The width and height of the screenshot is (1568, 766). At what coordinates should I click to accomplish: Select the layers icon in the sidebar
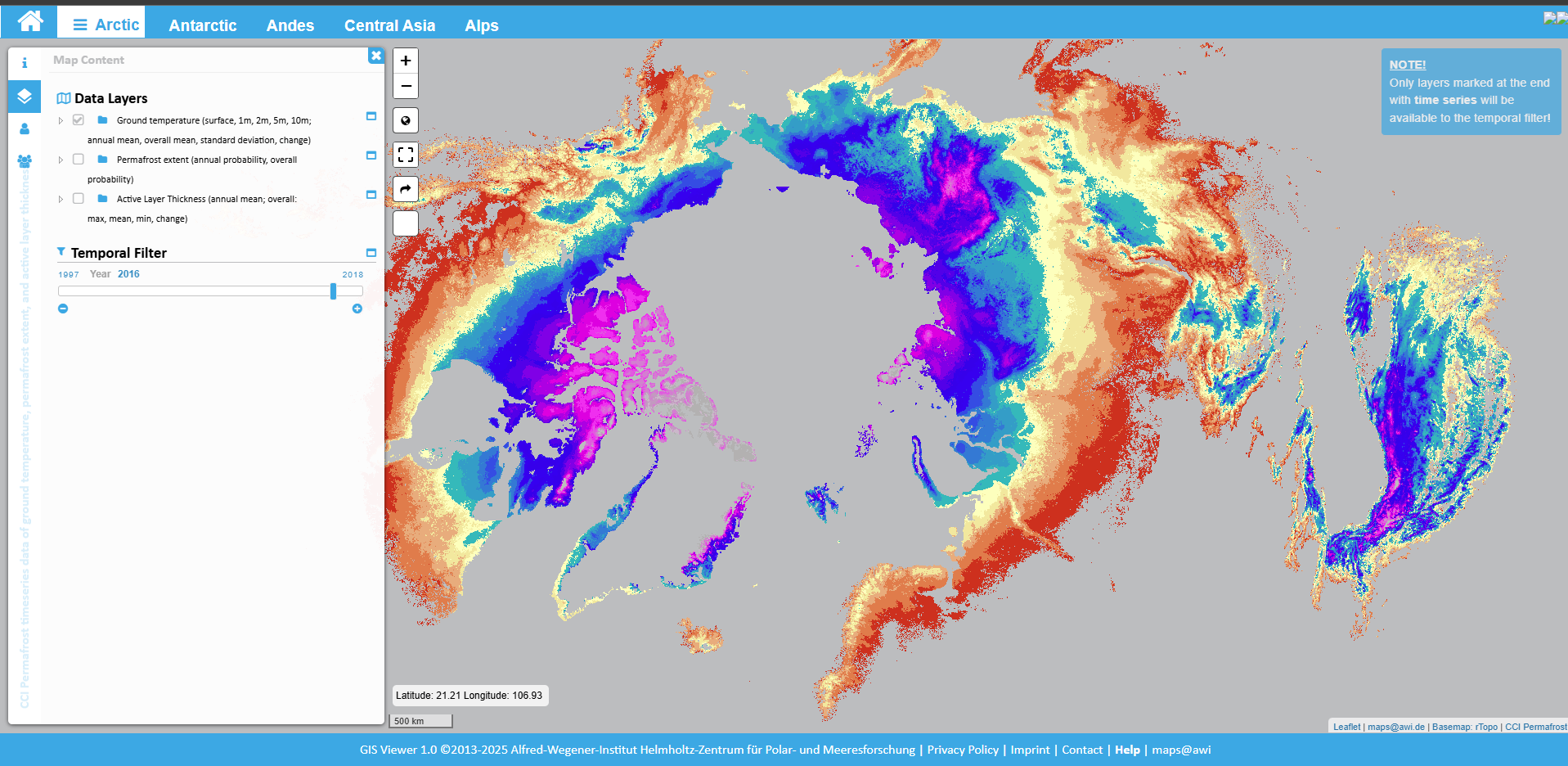(25, 97)
